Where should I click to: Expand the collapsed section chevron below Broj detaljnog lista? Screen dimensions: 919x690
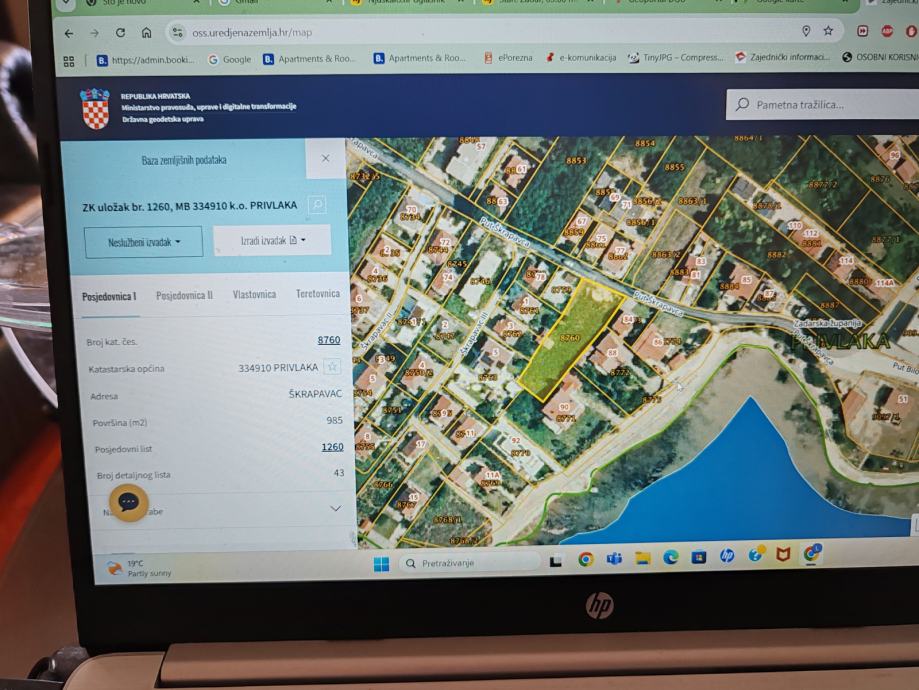point(335,508)
